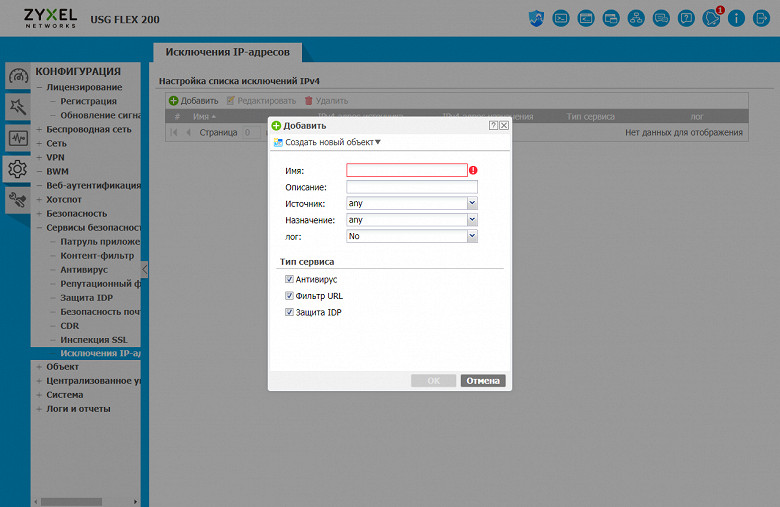Collapse the navigation panel with side arrow
The height and width of the screenshot is (507, 780).
click(144, 270)
